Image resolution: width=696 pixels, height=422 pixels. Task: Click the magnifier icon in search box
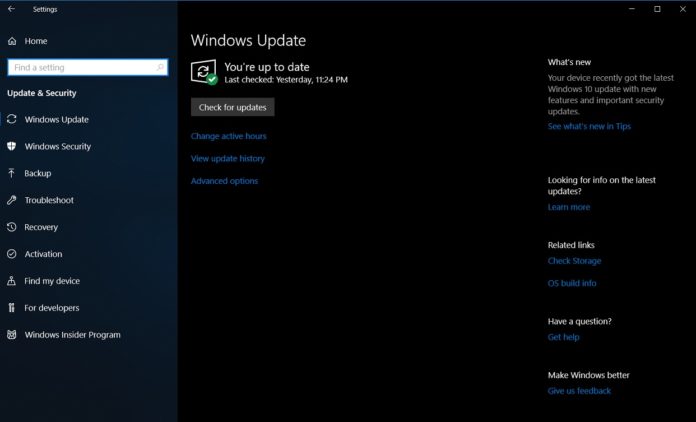click(x=160, y=67)
